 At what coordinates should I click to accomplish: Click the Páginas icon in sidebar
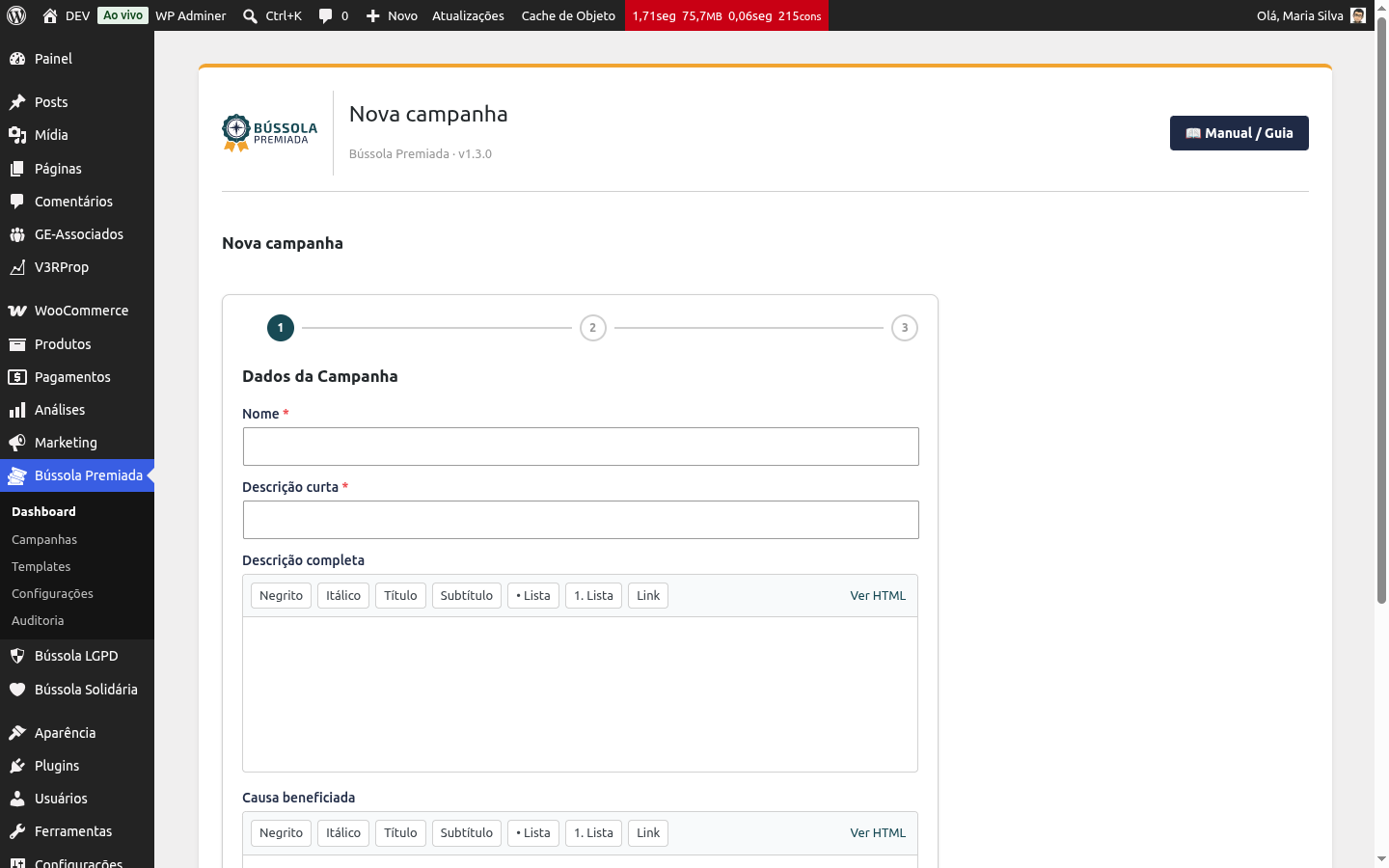pyautogui.click(x=17, y=169)
